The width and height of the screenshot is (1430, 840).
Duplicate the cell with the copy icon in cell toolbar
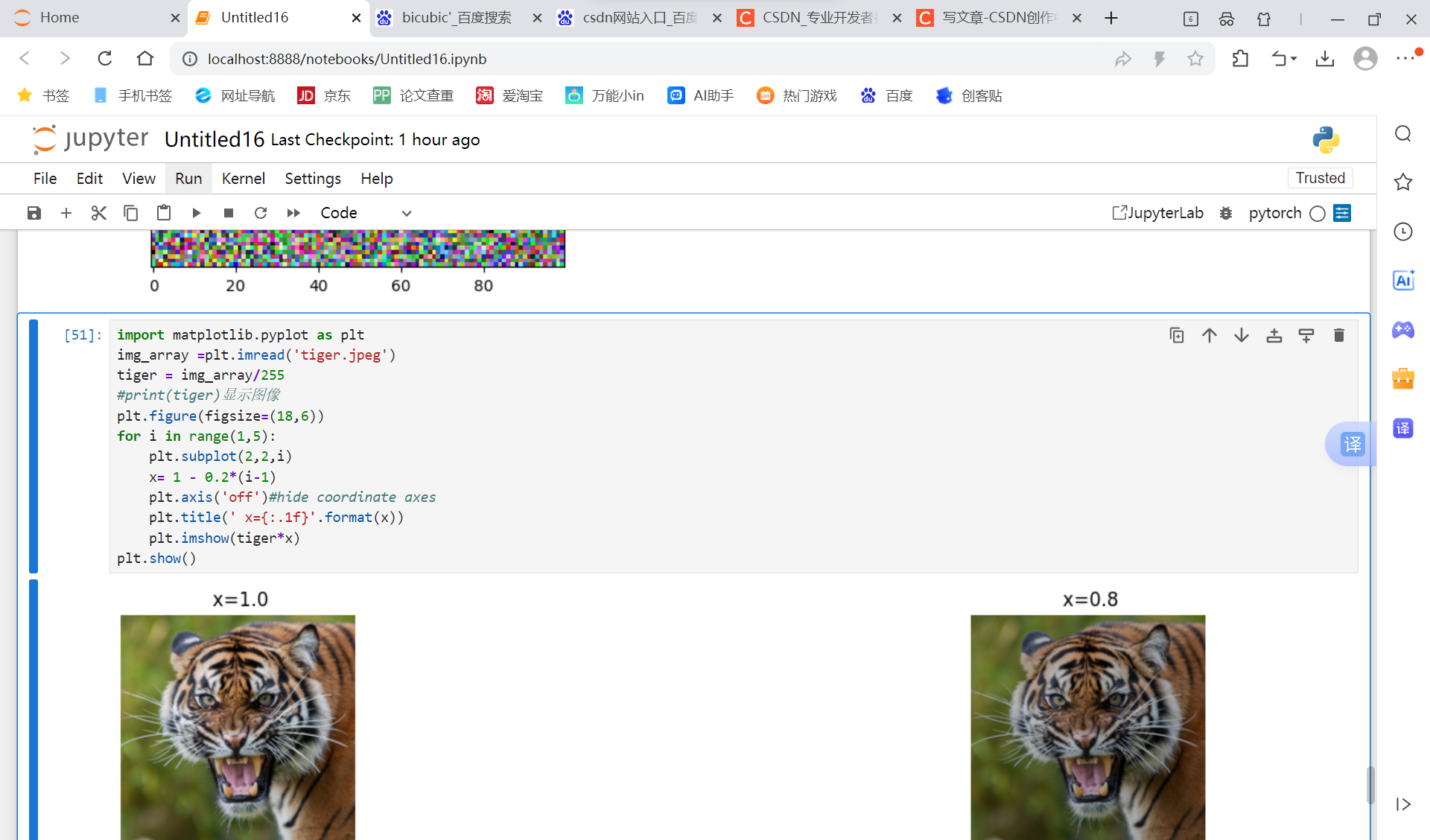point(1177,335)
